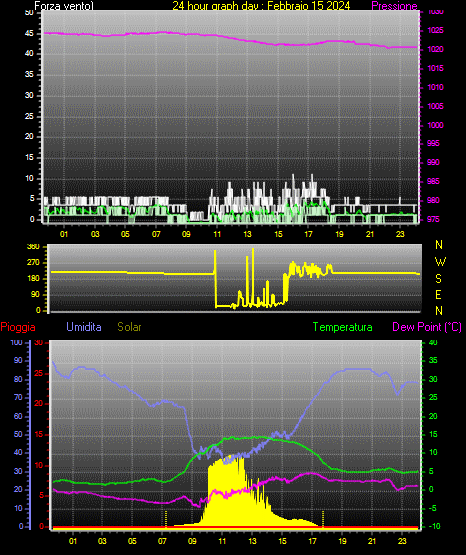Click the Pressione legend label
The image size is (466, 555).
(394, 6)
